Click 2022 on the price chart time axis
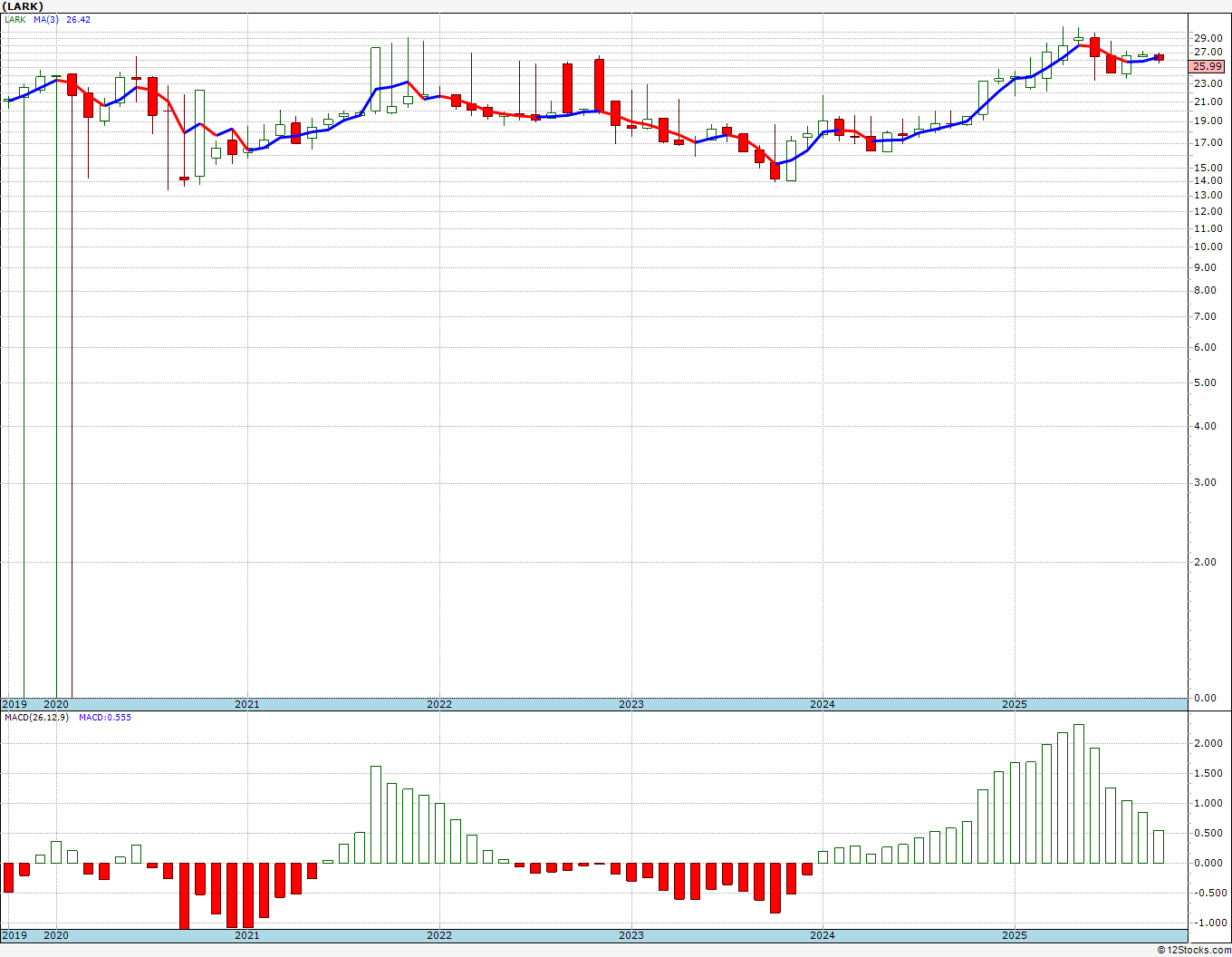The width and height of the screenshot is (1232, 957). (x=439, y=704)
